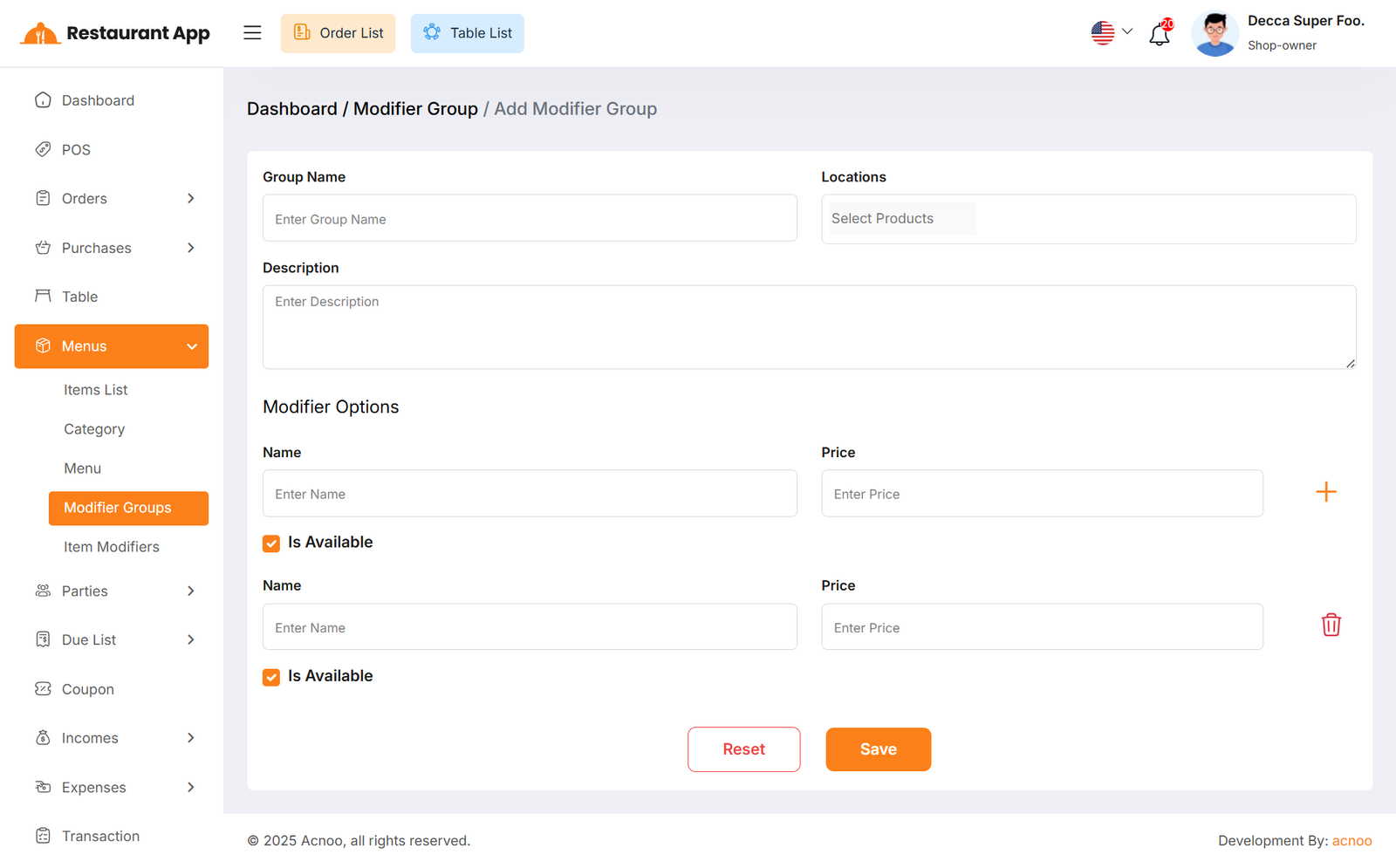Screen dimensions: 1396x868
Task: Open the language flag dropdown
Action: (x=1112, y=33)
